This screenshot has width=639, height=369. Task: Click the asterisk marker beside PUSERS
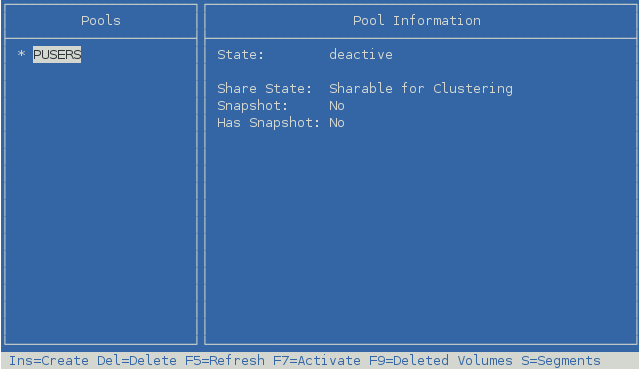pos(21,54)
